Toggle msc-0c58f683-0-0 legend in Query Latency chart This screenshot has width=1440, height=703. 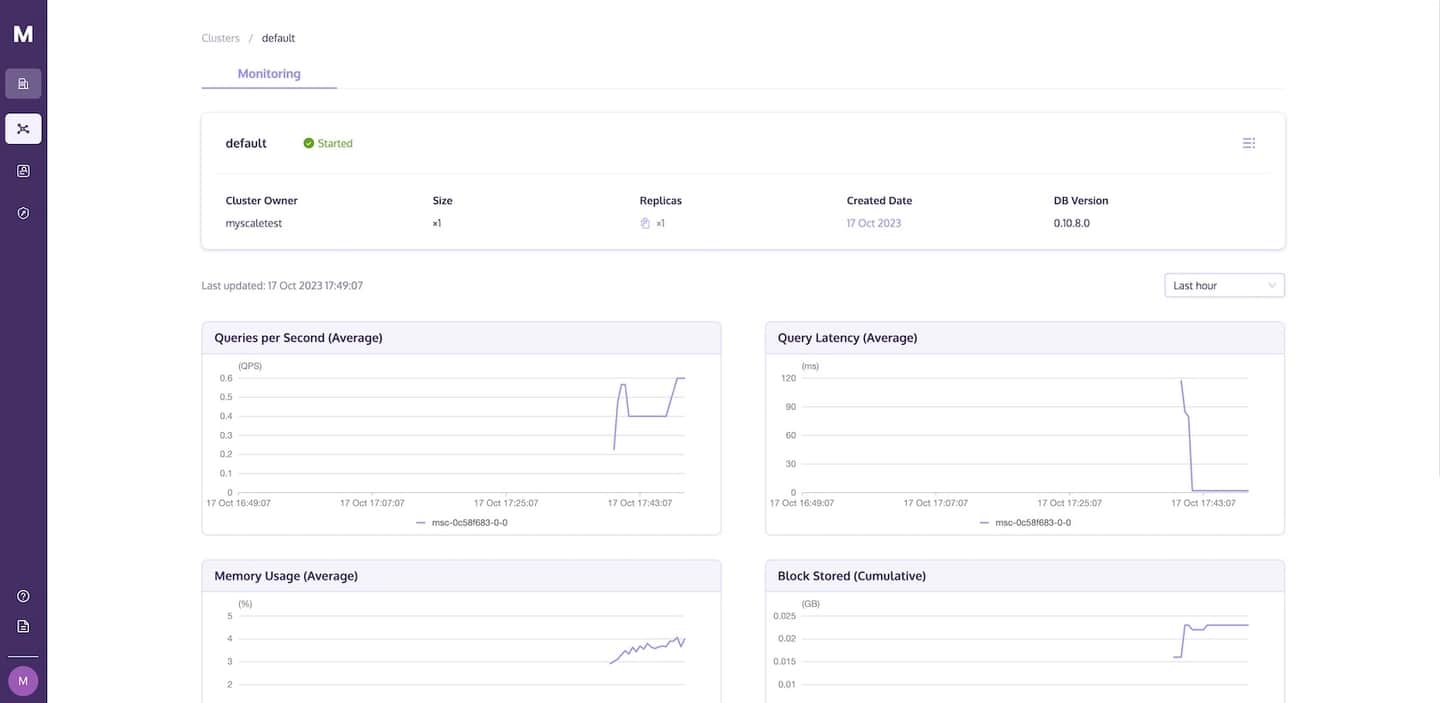(x=1025, y=522)
